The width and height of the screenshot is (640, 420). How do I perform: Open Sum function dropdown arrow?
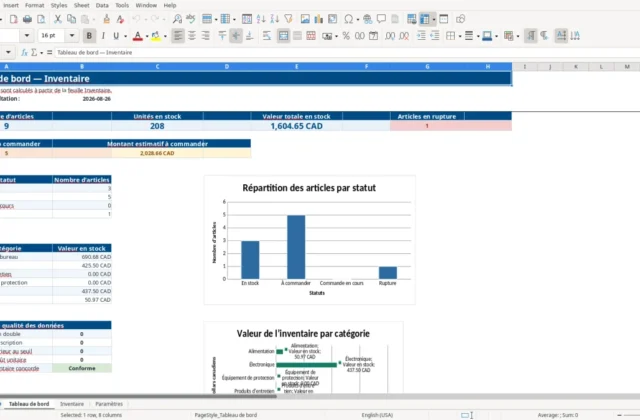click(42, 53)
